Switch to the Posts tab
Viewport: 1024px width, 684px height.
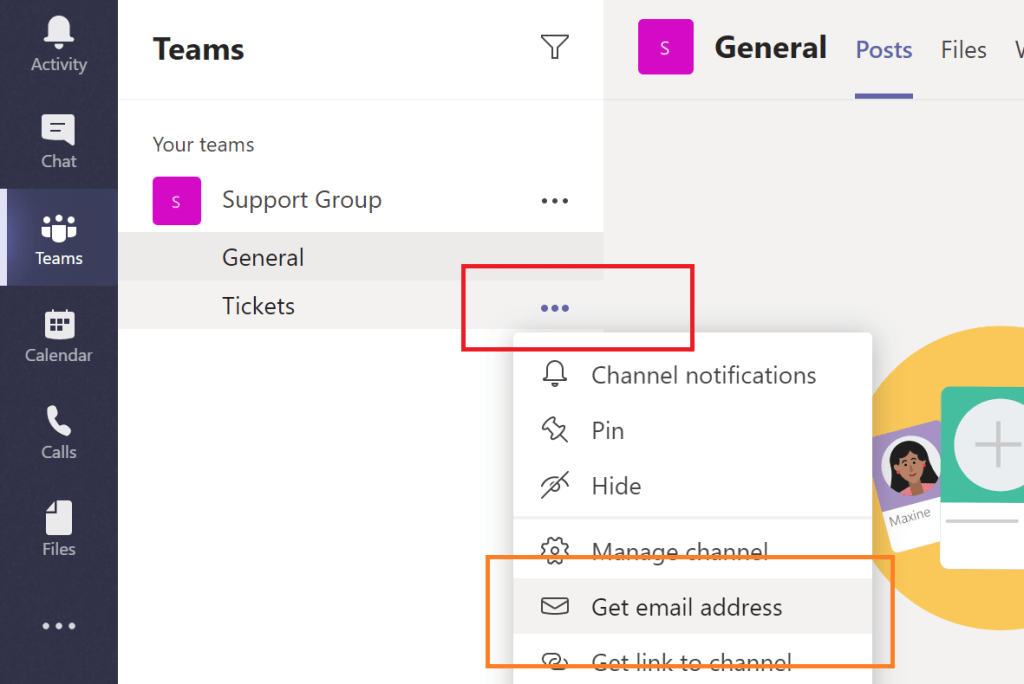(x=884, y=50)
